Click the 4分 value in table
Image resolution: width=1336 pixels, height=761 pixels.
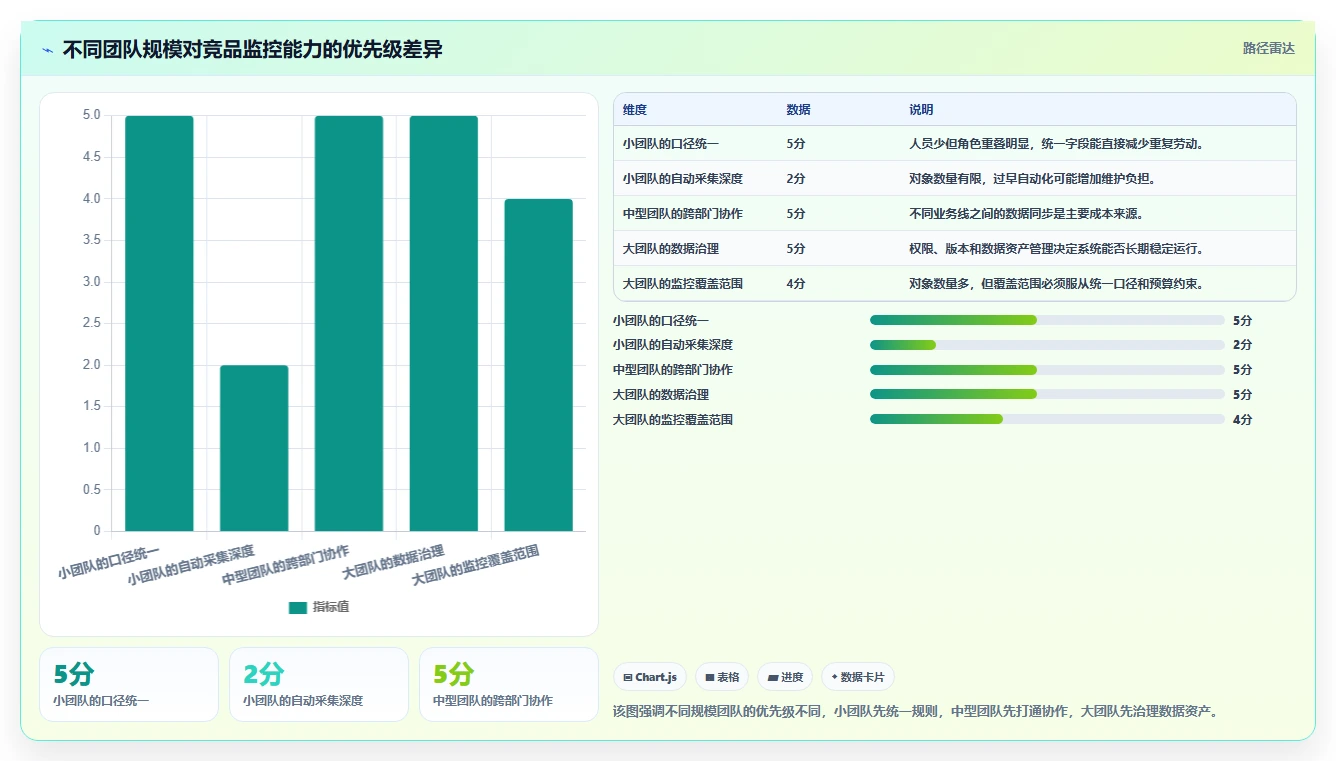pos(796,284)
